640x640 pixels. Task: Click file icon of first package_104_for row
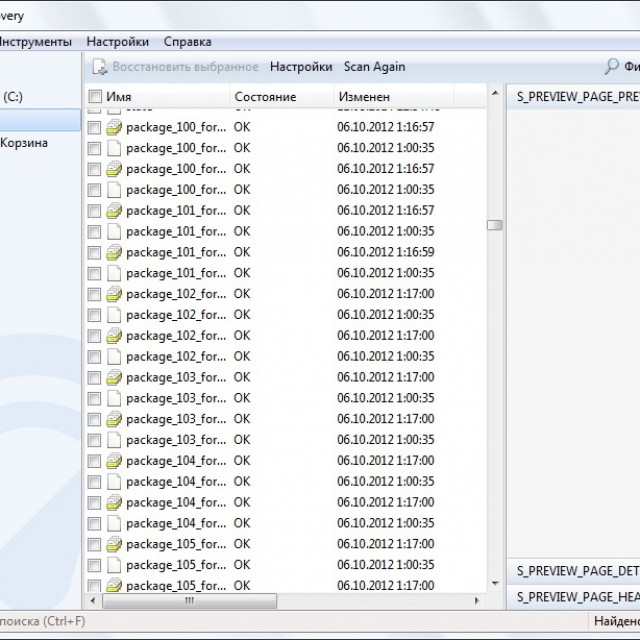[113, 461]
